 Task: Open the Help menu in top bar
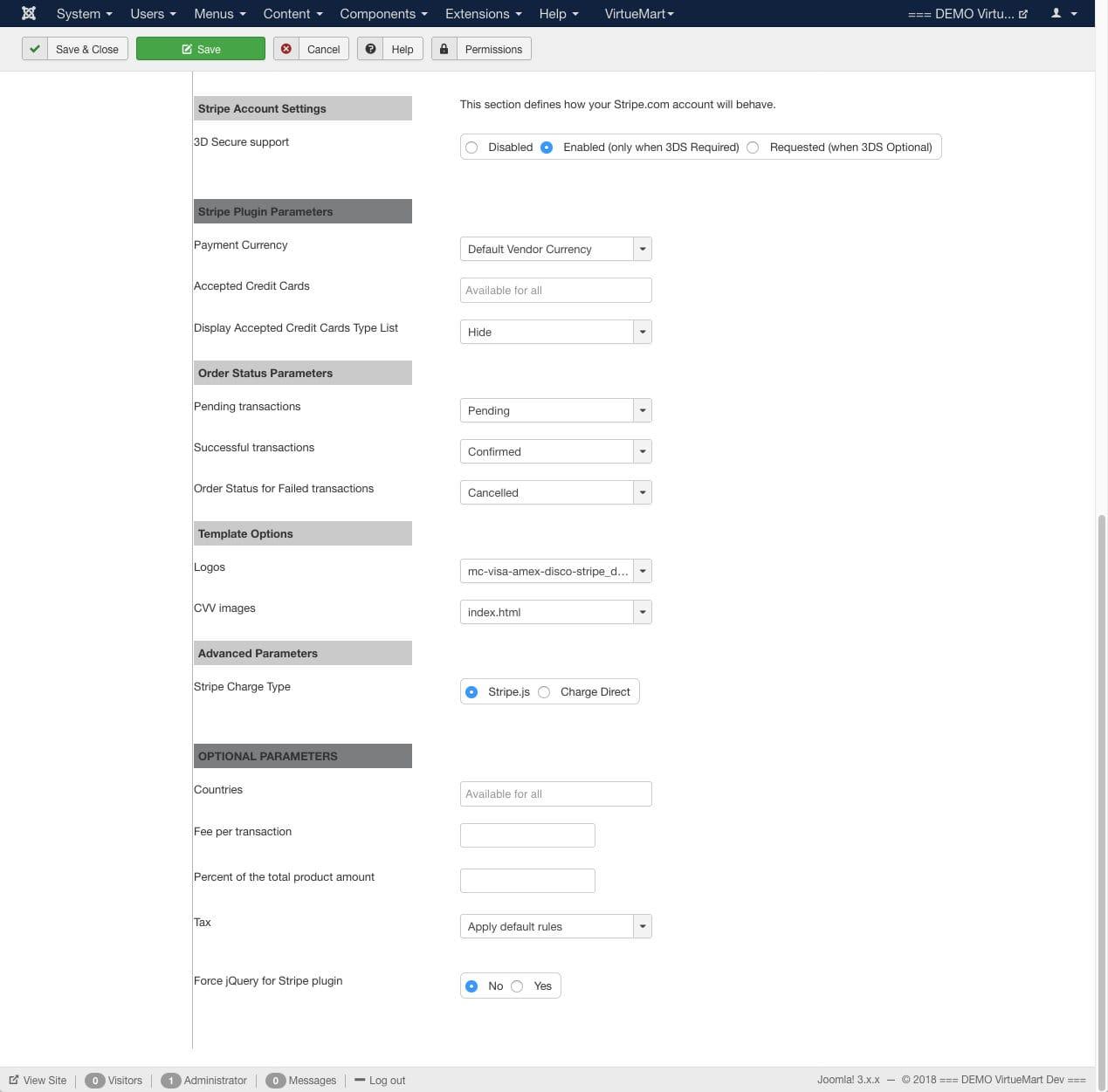[x=559, y=14]
